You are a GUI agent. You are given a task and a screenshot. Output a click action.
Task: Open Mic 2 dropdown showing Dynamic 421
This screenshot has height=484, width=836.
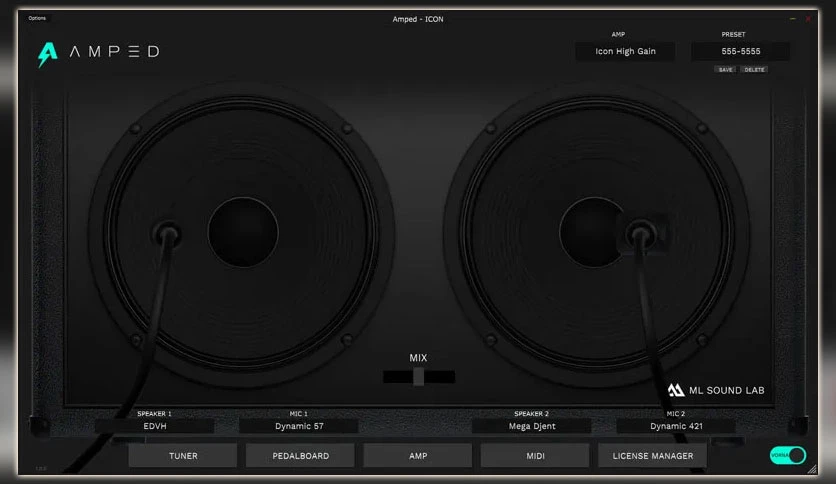pyautogui.click(x=676, y=426)
